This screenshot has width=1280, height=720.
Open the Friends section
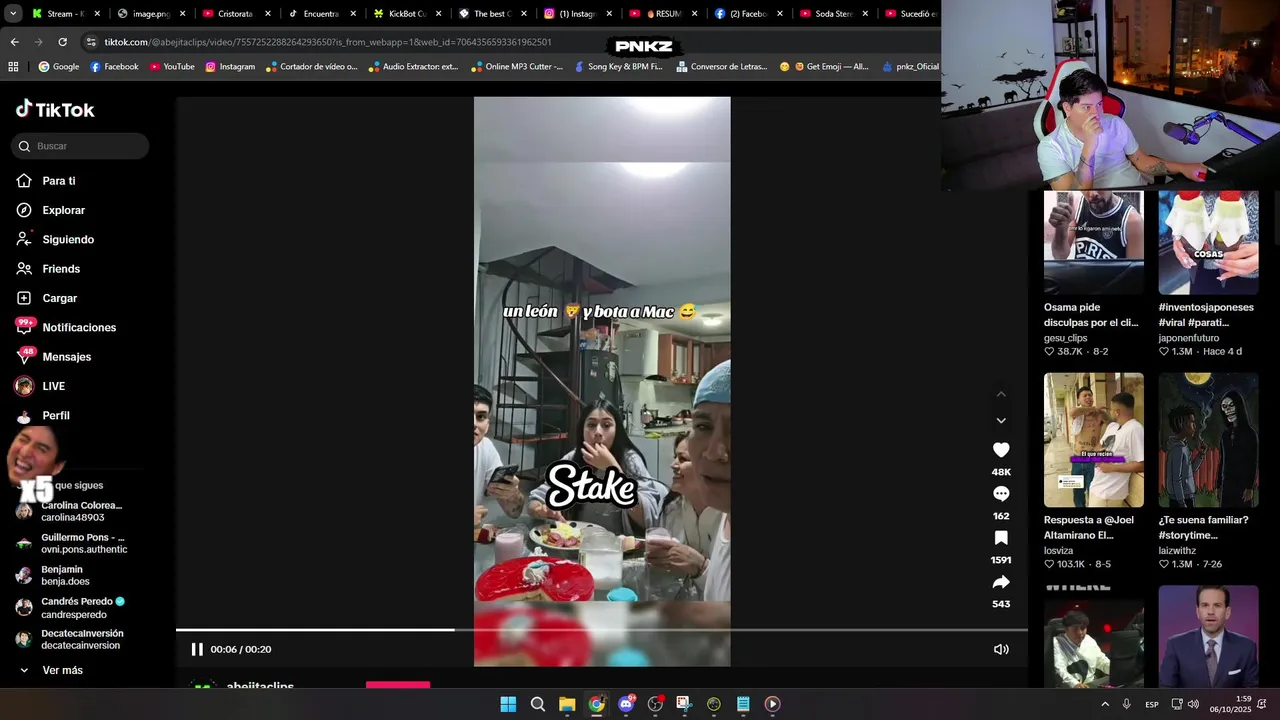pos(48,269)
